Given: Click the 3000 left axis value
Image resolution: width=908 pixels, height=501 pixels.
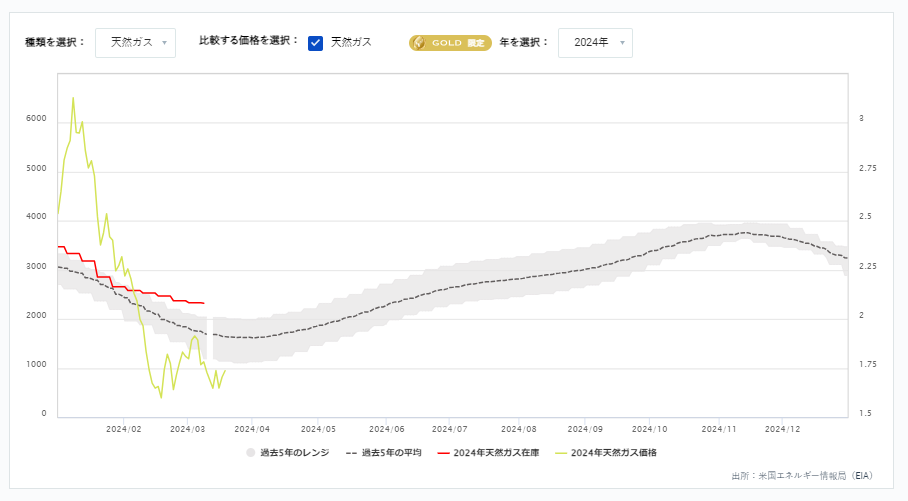Looking at the screenshot, I should point(36,267).
